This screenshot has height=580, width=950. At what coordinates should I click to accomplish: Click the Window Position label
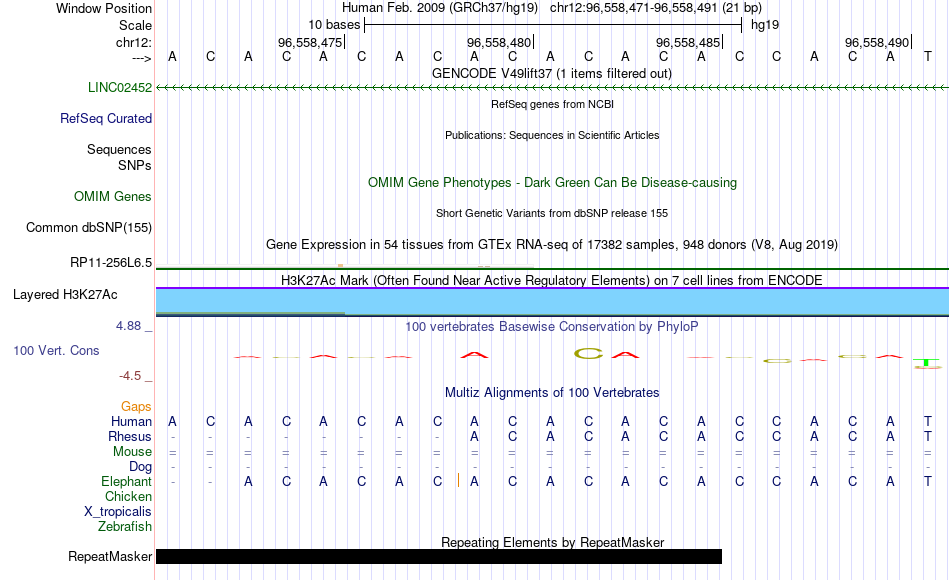click(x=104, y=8)
